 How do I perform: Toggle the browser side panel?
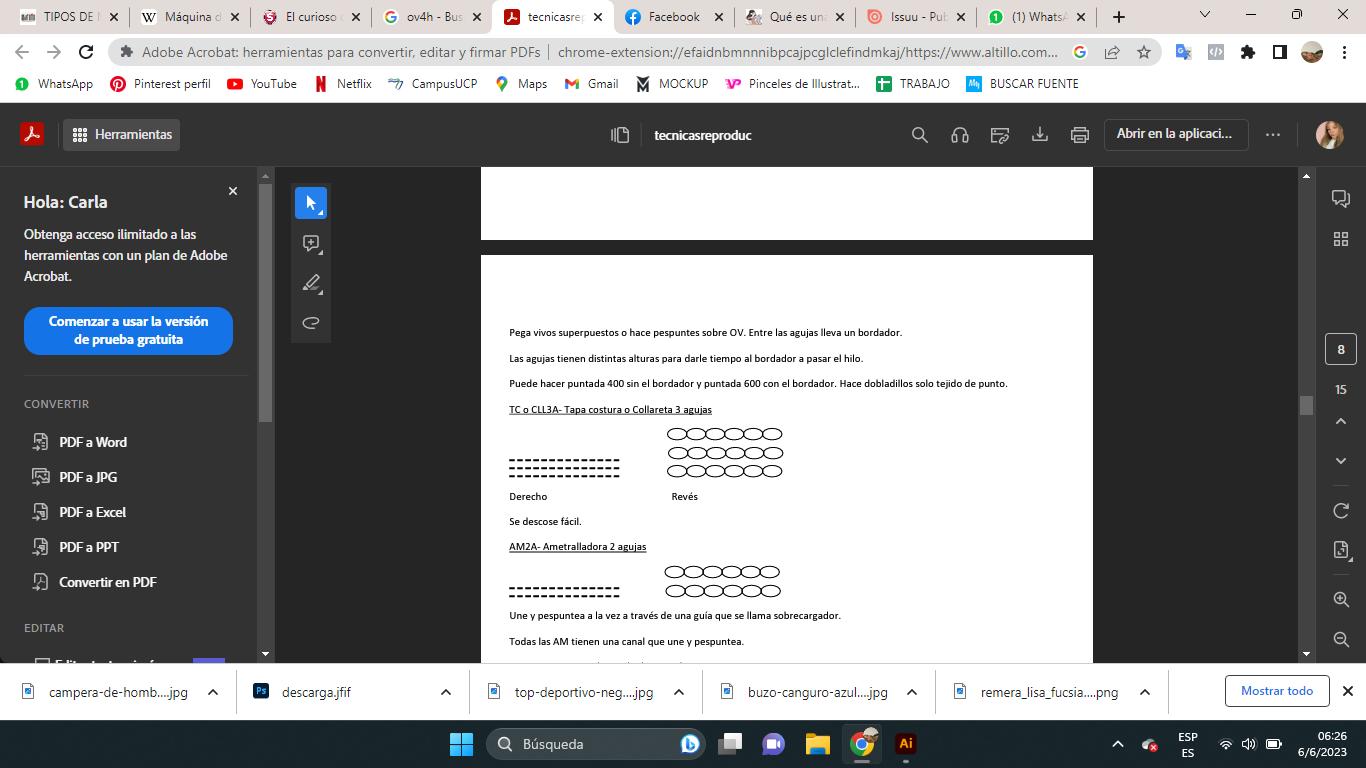1280,52
